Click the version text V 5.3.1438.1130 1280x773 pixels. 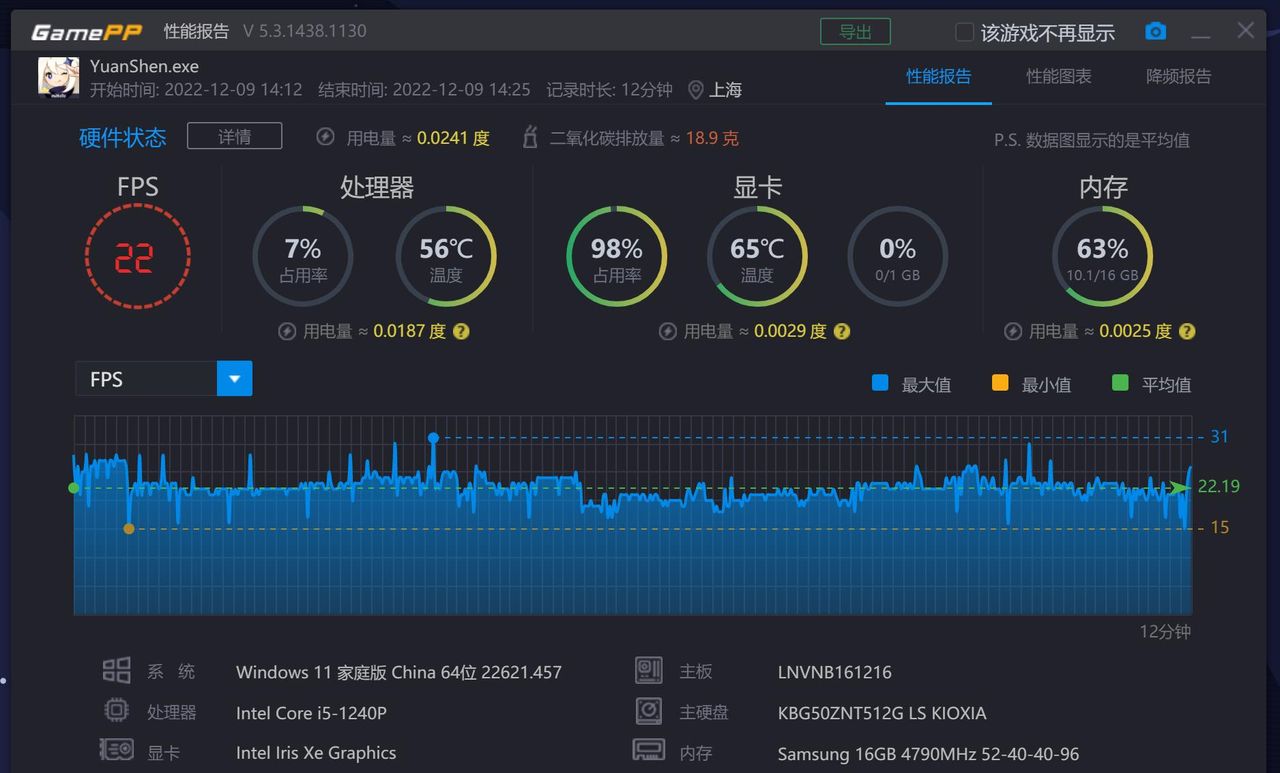point(305,31)
